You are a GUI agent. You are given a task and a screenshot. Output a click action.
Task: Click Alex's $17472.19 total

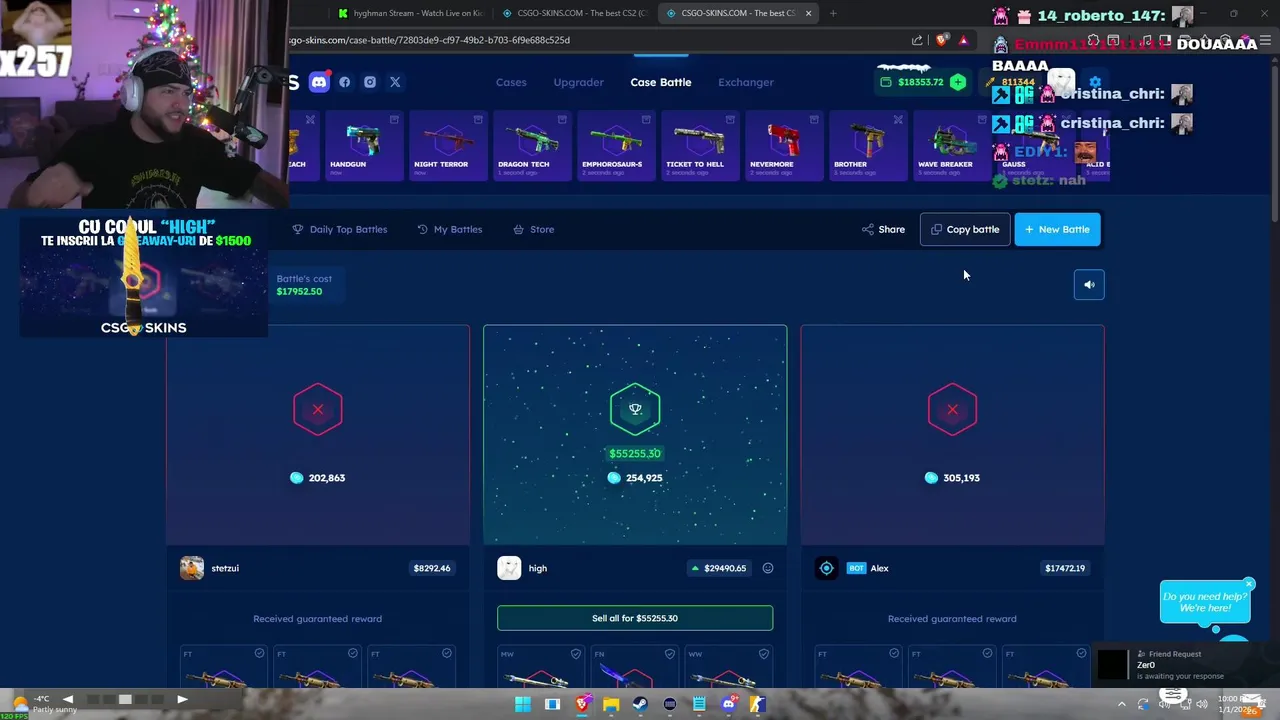[1065, 568]
